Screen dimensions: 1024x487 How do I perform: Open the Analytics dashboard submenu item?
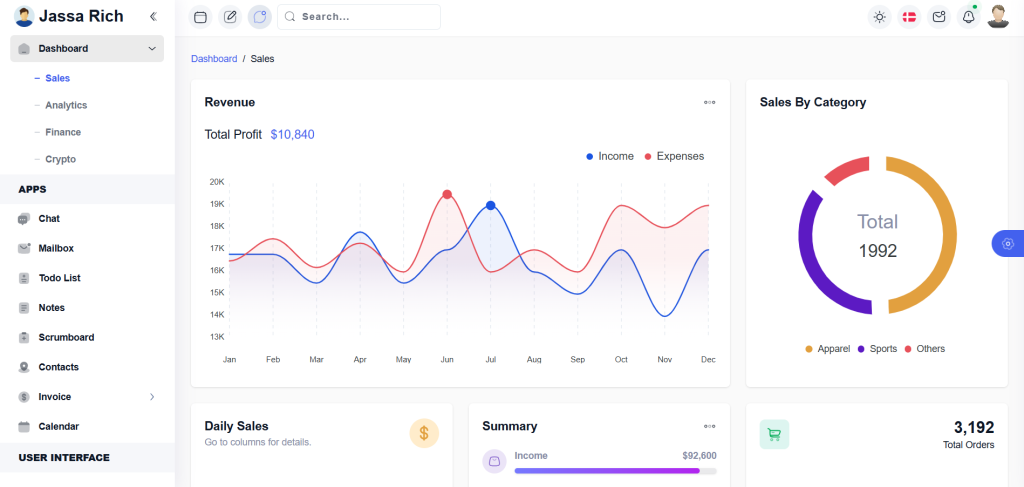(x=66, y=105)
